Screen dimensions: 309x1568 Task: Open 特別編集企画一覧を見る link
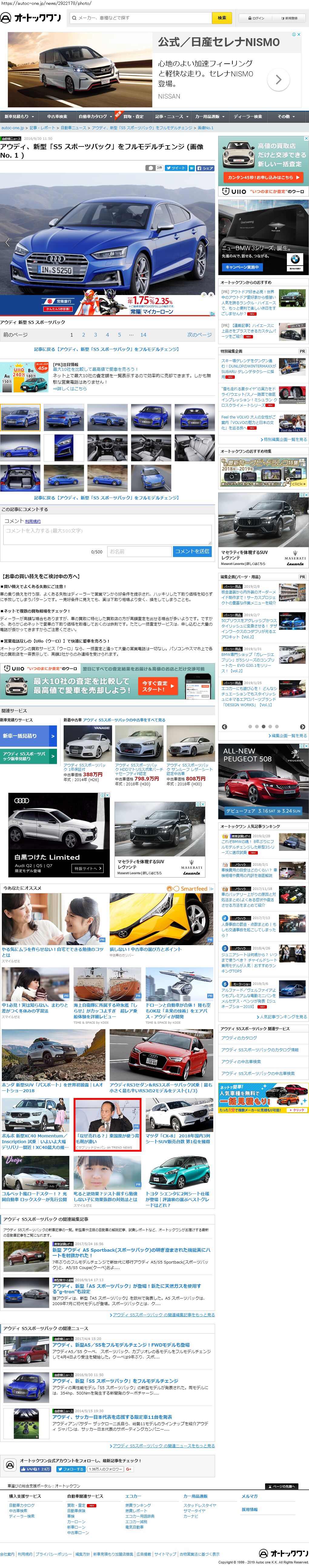(x=285, y=439)
